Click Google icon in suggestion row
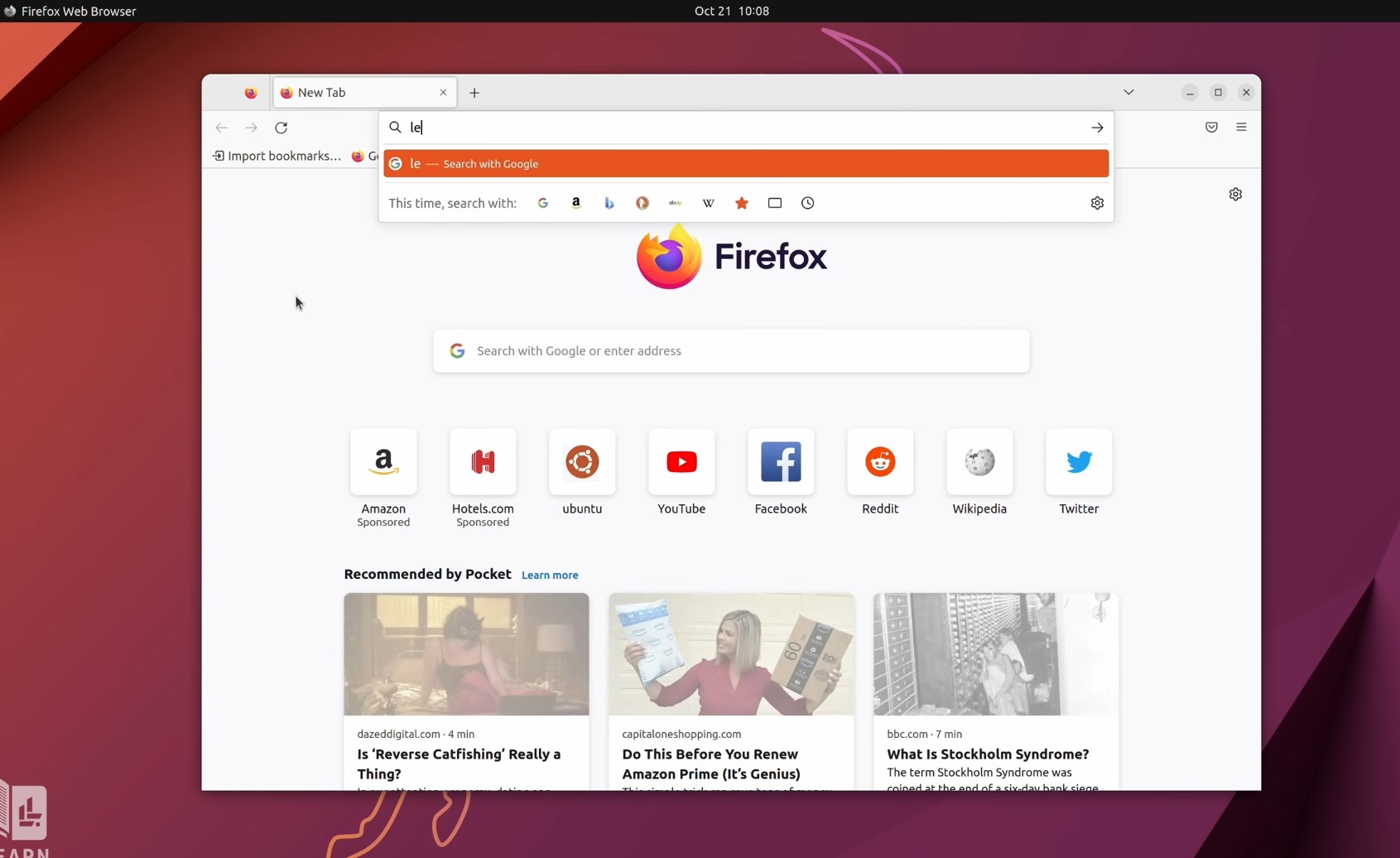The width and height of the screenshot is (1400, 858). pyautogui.click(x=396, y=164)
